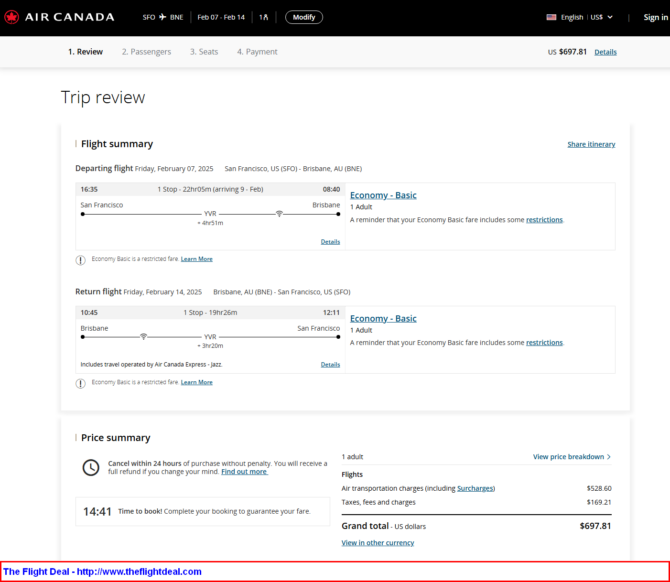Viewport: 670px width, 582px height.
Task: Click the Modify search button
Action: click(304, 17)
